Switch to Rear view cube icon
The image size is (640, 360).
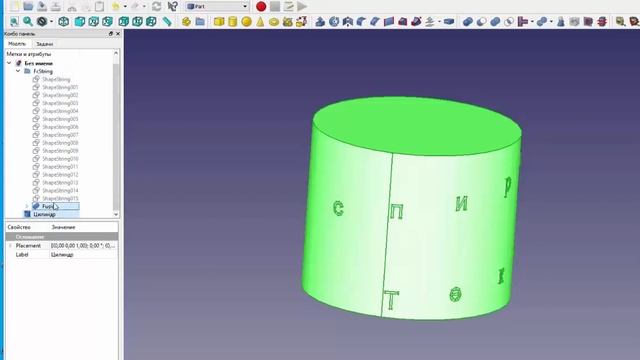(x=124, y=21)
